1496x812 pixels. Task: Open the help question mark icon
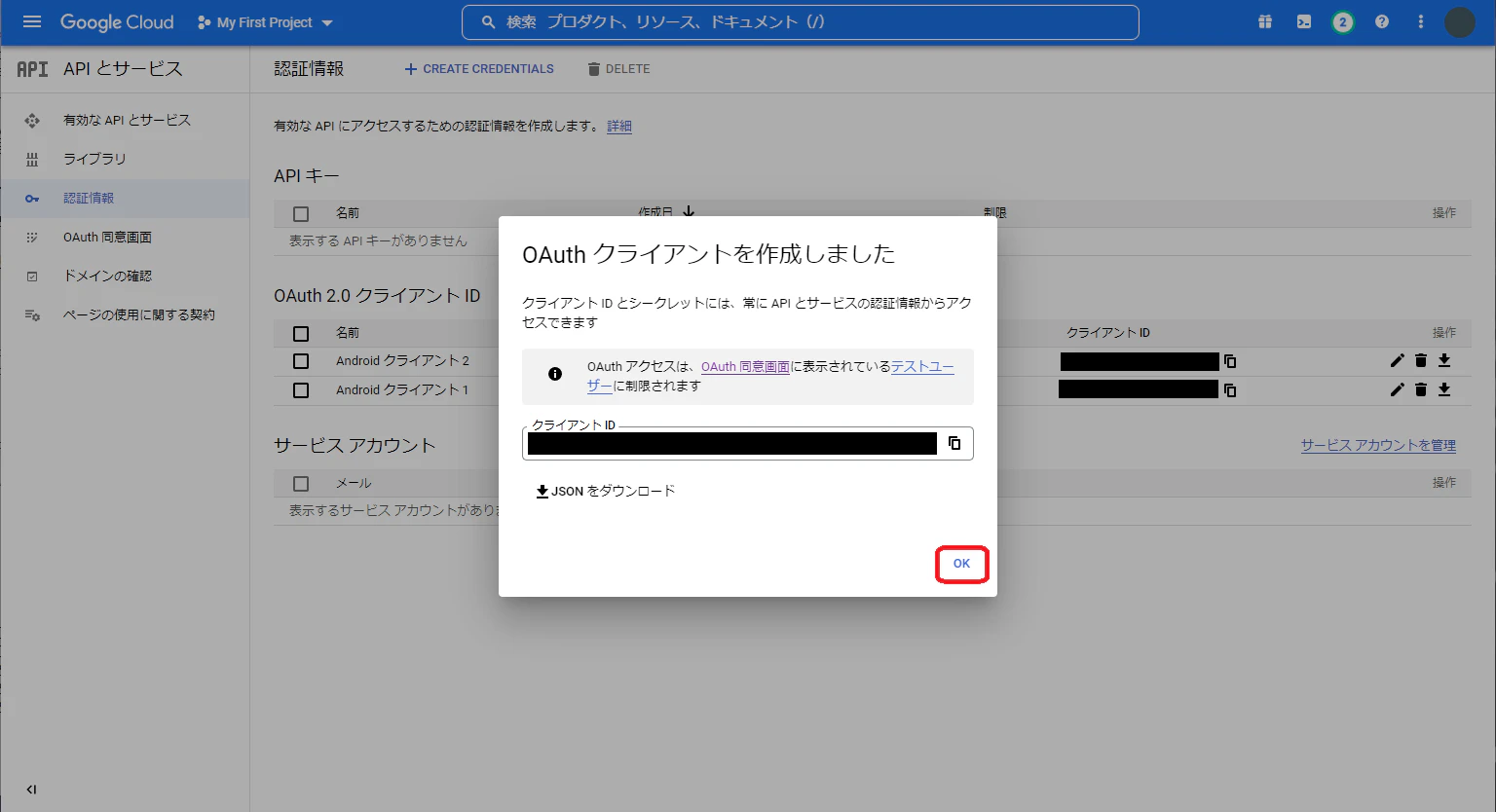pyautogui.click(x=1382, y=21)
